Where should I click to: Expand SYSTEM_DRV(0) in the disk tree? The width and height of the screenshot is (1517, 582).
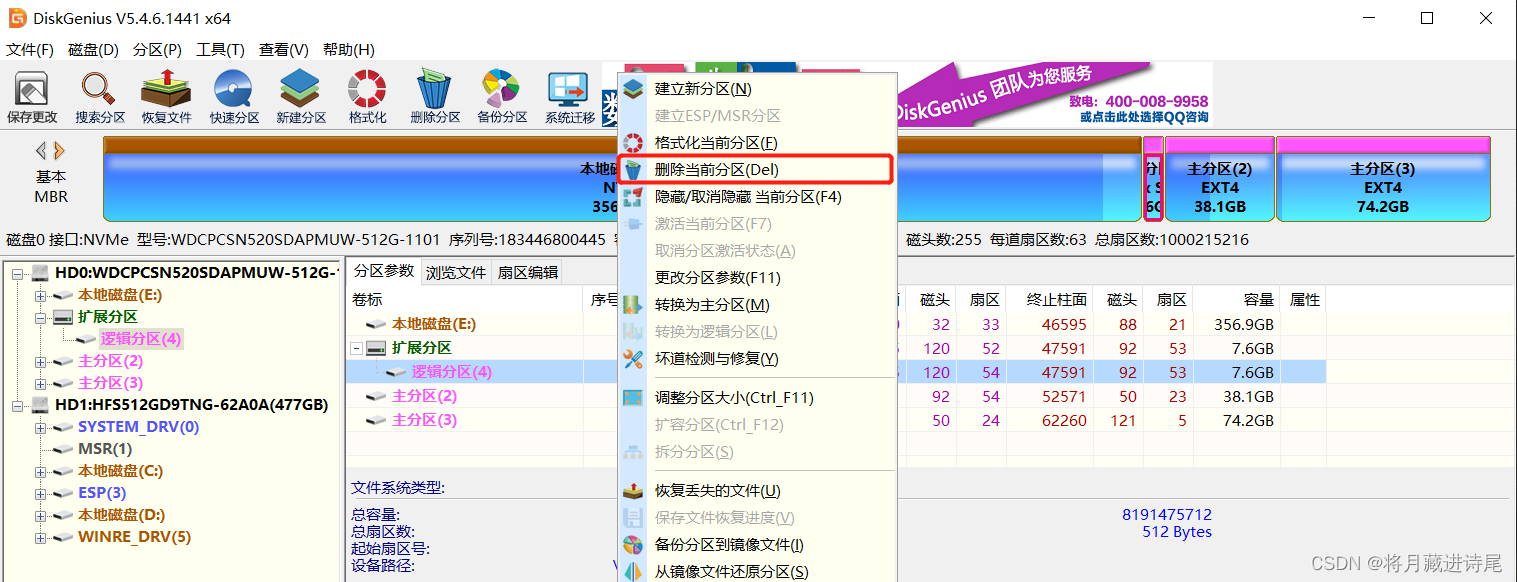click(x=40, y=427)
